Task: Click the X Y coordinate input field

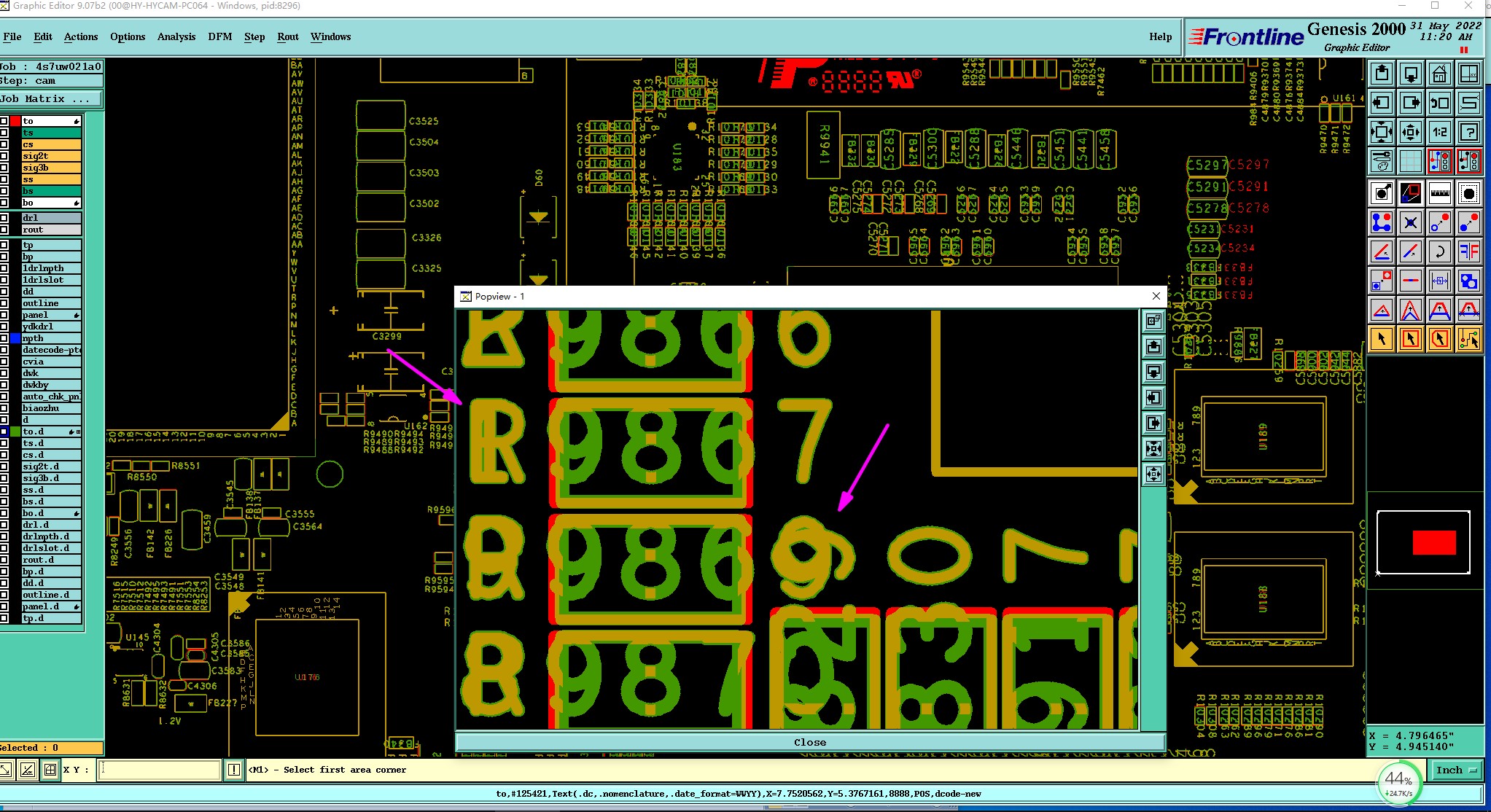Action: [160, 770]
